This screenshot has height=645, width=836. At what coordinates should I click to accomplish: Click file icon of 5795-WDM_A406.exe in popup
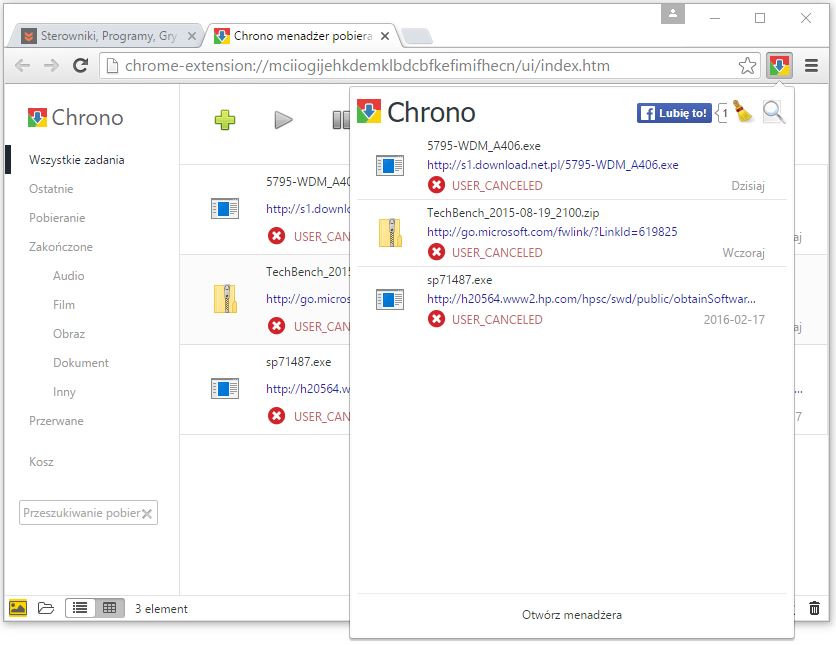coord(390,165)
